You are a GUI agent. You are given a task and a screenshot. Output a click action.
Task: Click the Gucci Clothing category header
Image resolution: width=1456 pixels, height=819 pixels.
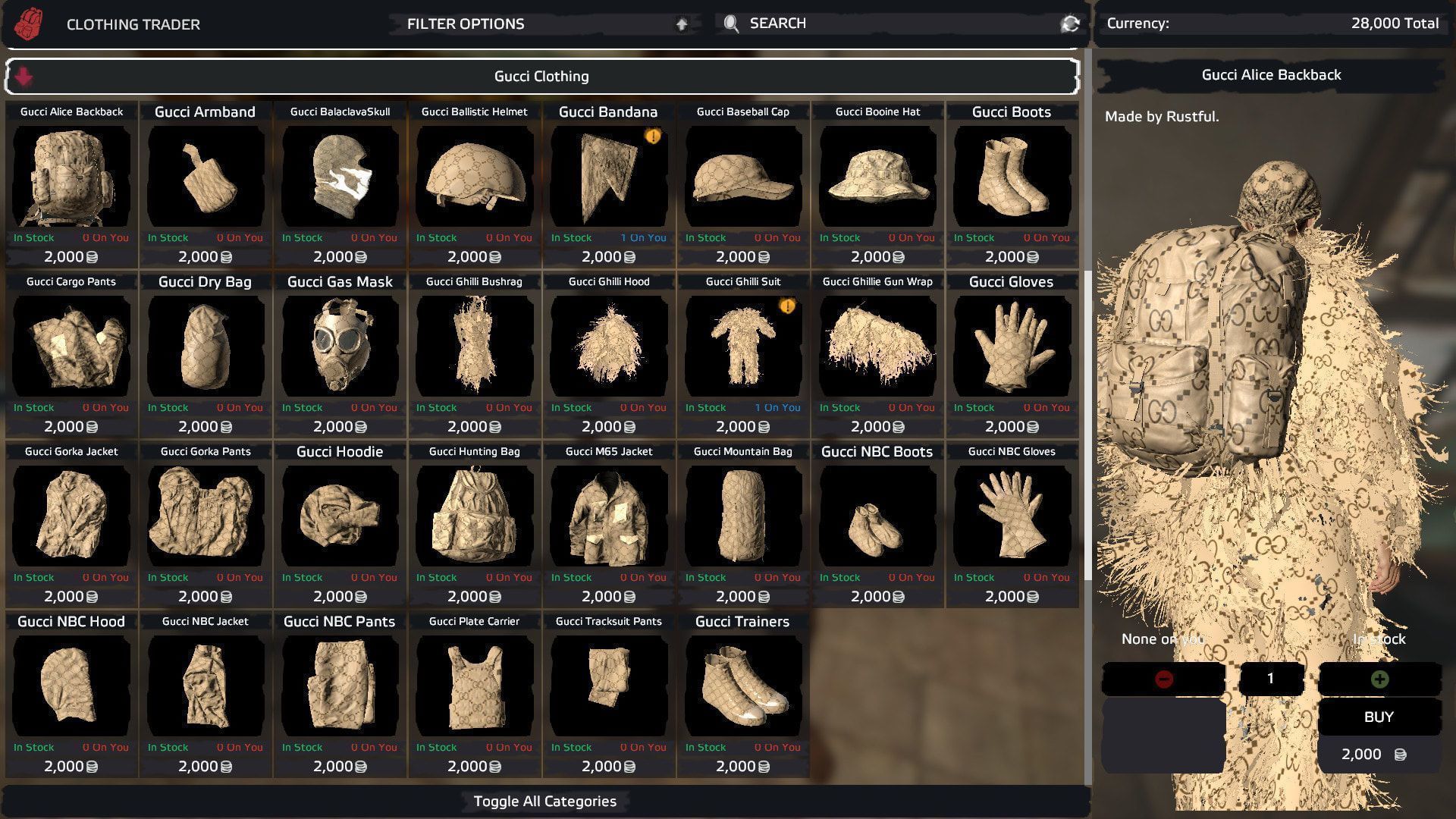pos(541,77)
